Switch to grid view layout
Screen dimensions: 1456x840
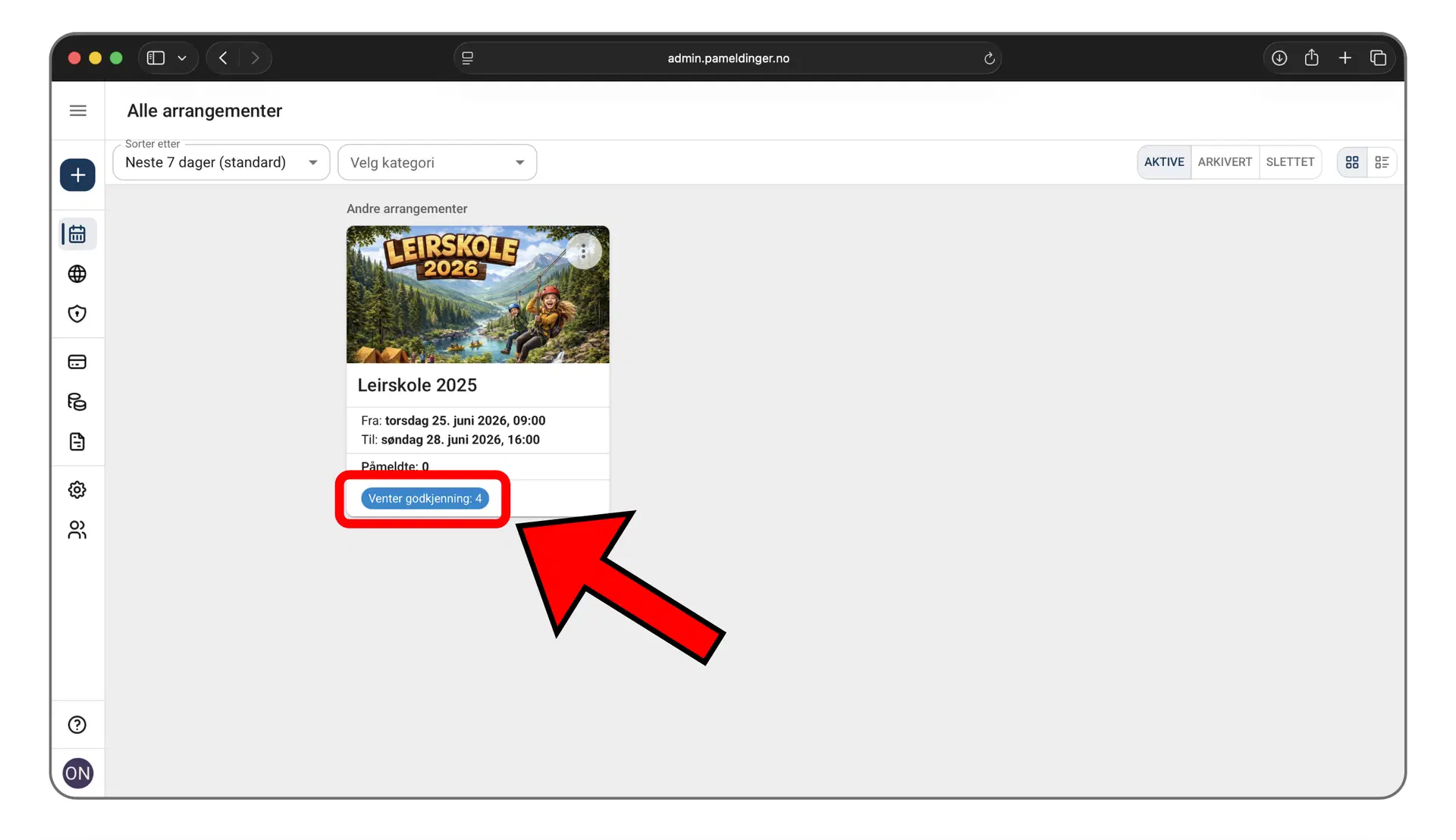pyautogui.click(x=1352, y=162)
